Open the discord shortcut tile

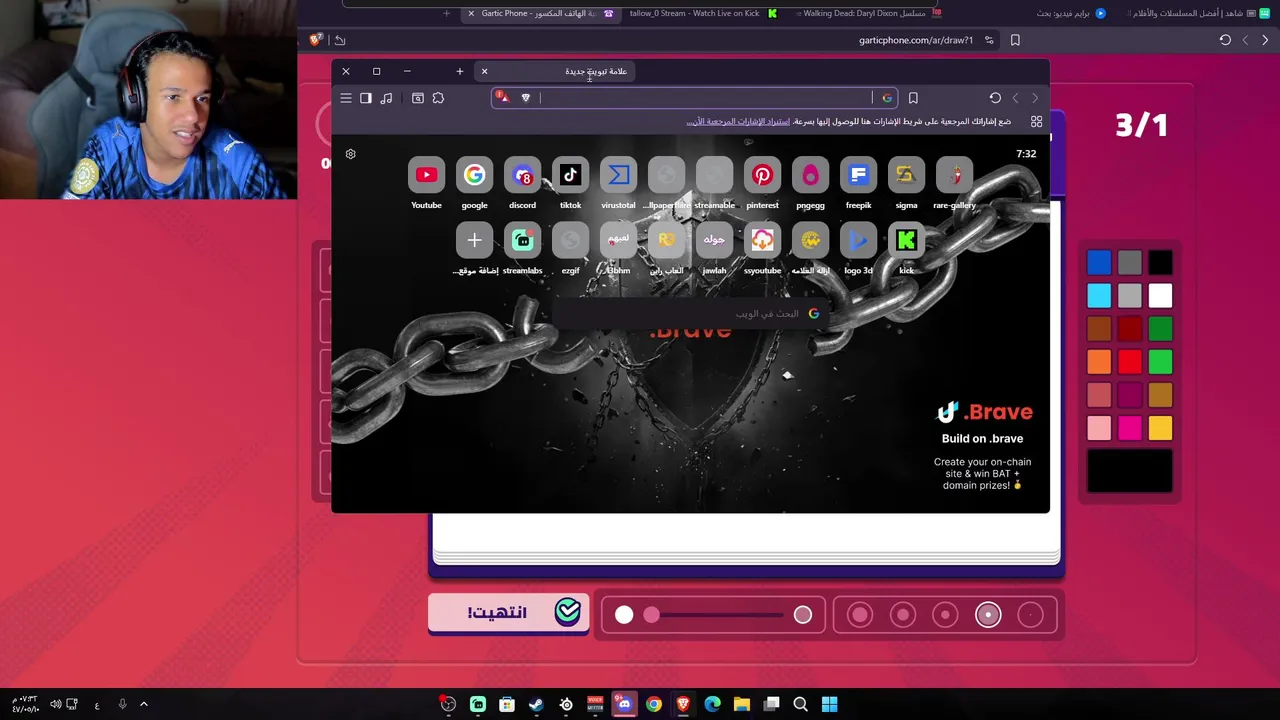pyautogui.click(x=522, y=176)
